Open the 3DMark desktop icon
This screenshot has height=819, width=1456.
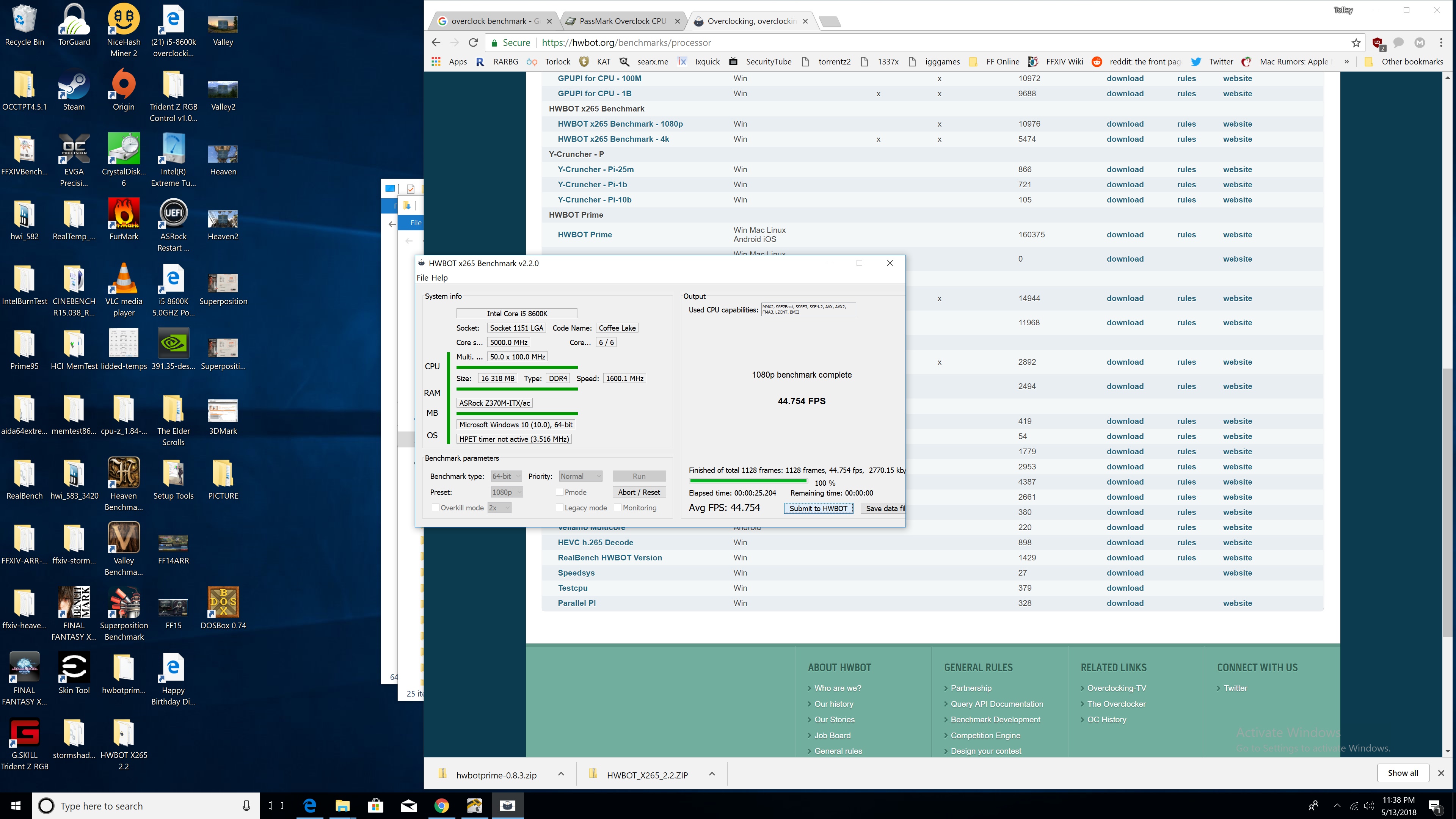223,417
